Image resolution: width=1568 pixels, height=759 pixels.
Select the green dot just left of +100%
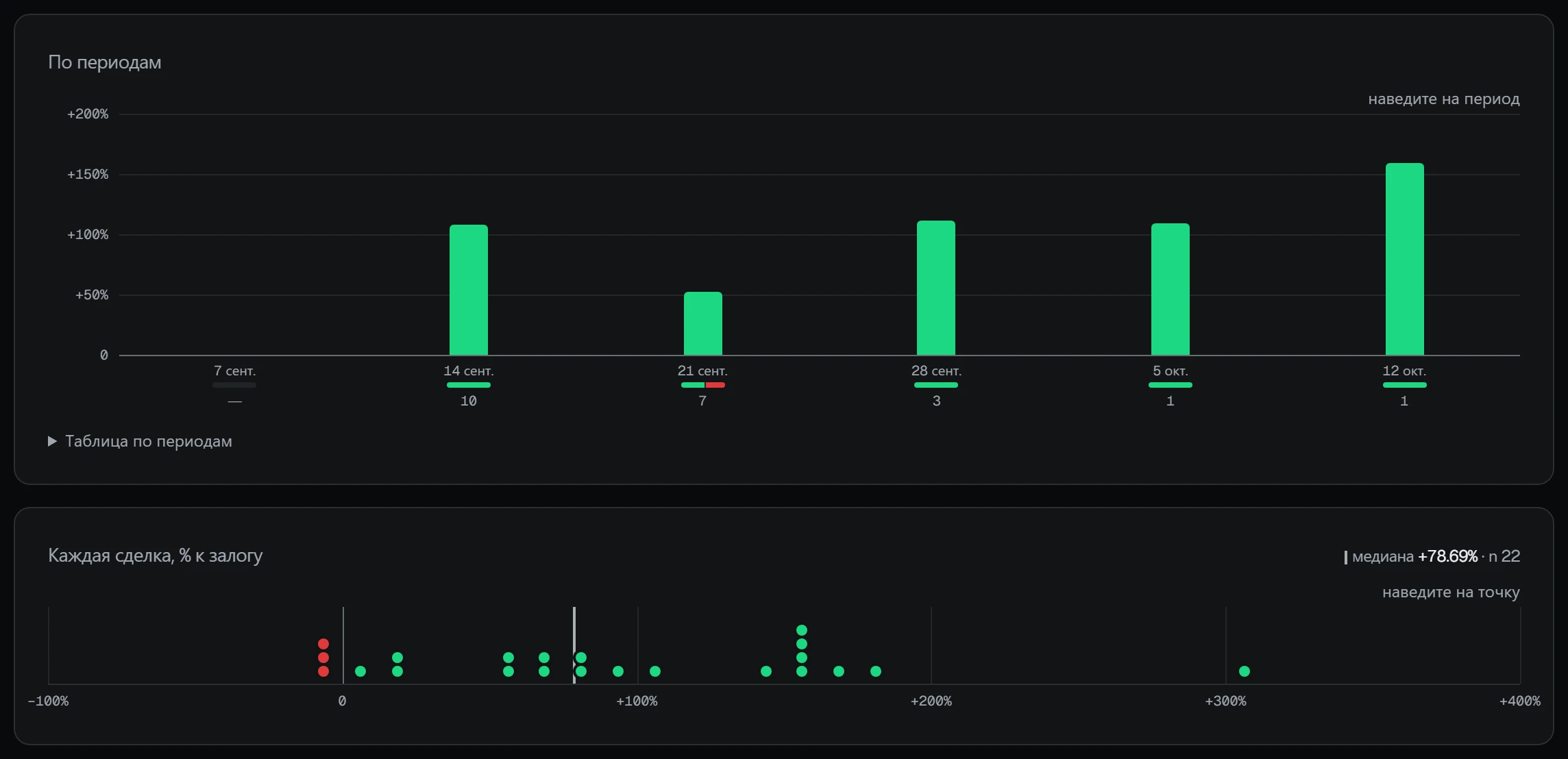coord(618,671)
